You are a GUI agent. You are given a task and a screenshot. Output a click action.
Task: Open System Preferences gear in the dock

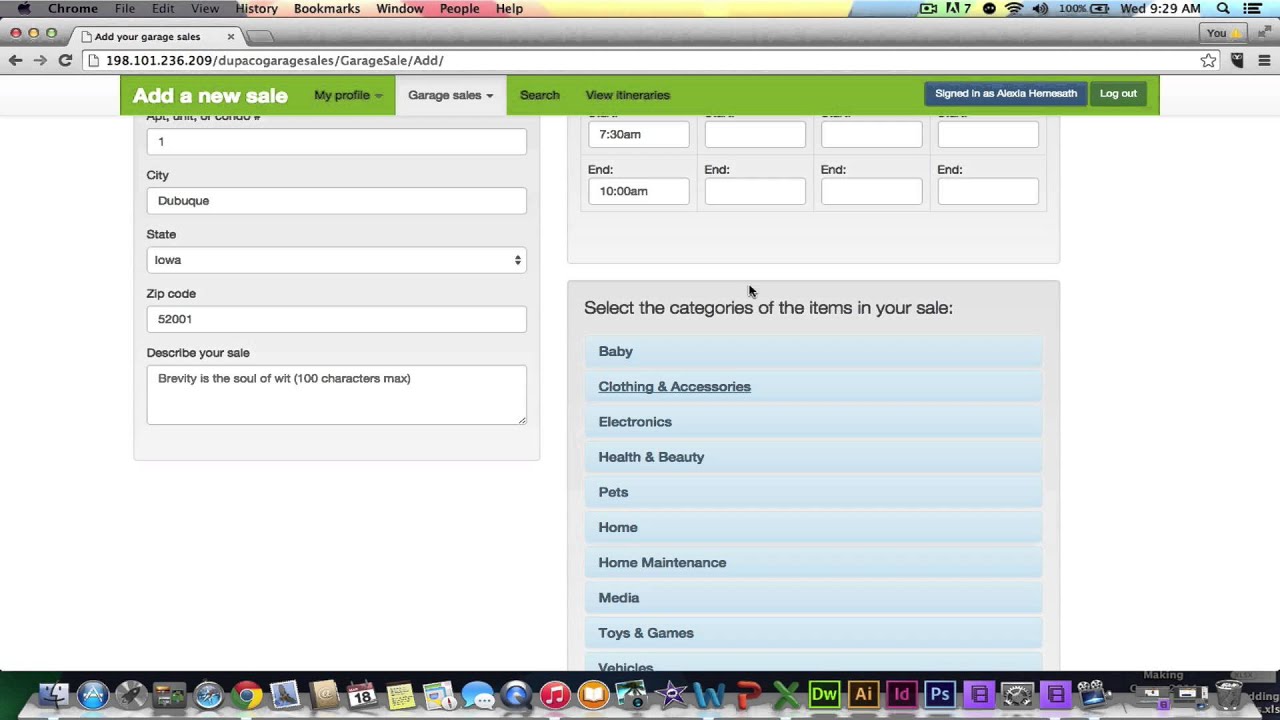point(1017,694)
